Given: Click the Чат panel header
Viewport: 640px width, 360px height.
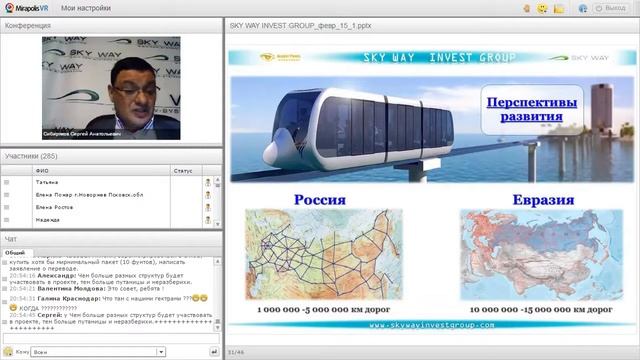Looking at the screenshot, I should [x=111, y=239].
